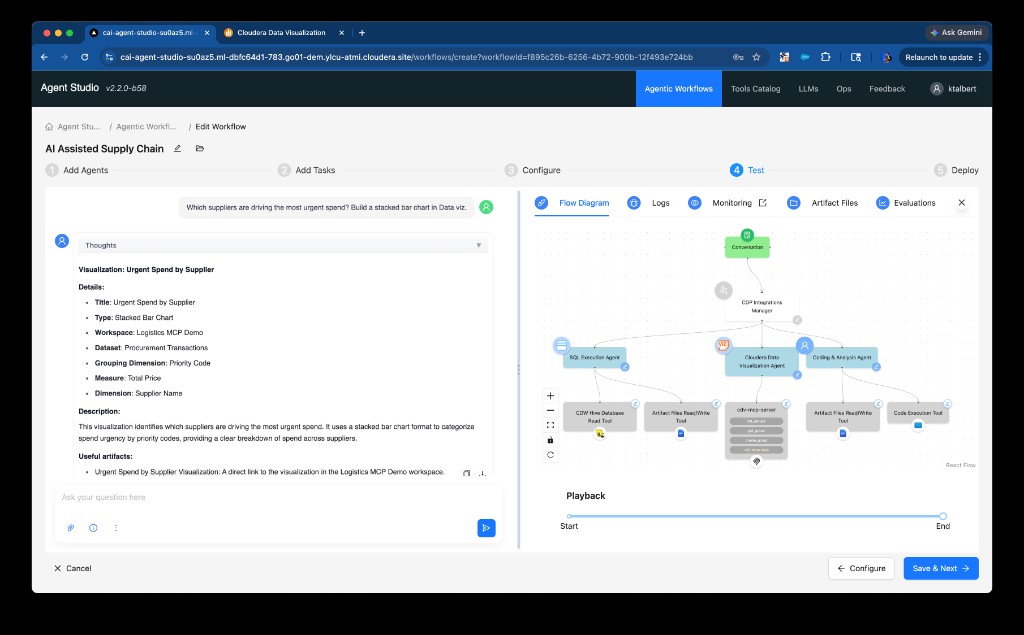Send the question with the blue arrow button

pyautogui.click(x=487, y=528)
